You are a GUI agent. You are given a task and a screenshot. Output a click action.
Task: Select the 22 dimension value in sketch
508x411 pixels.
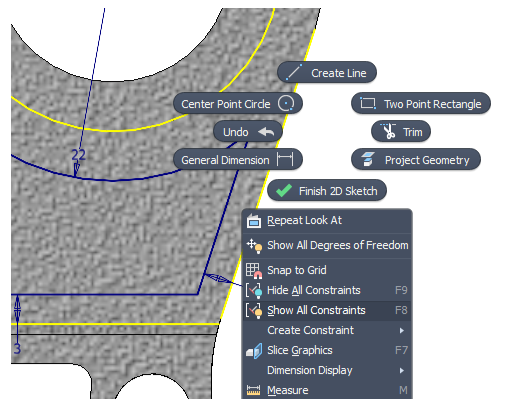78,155
